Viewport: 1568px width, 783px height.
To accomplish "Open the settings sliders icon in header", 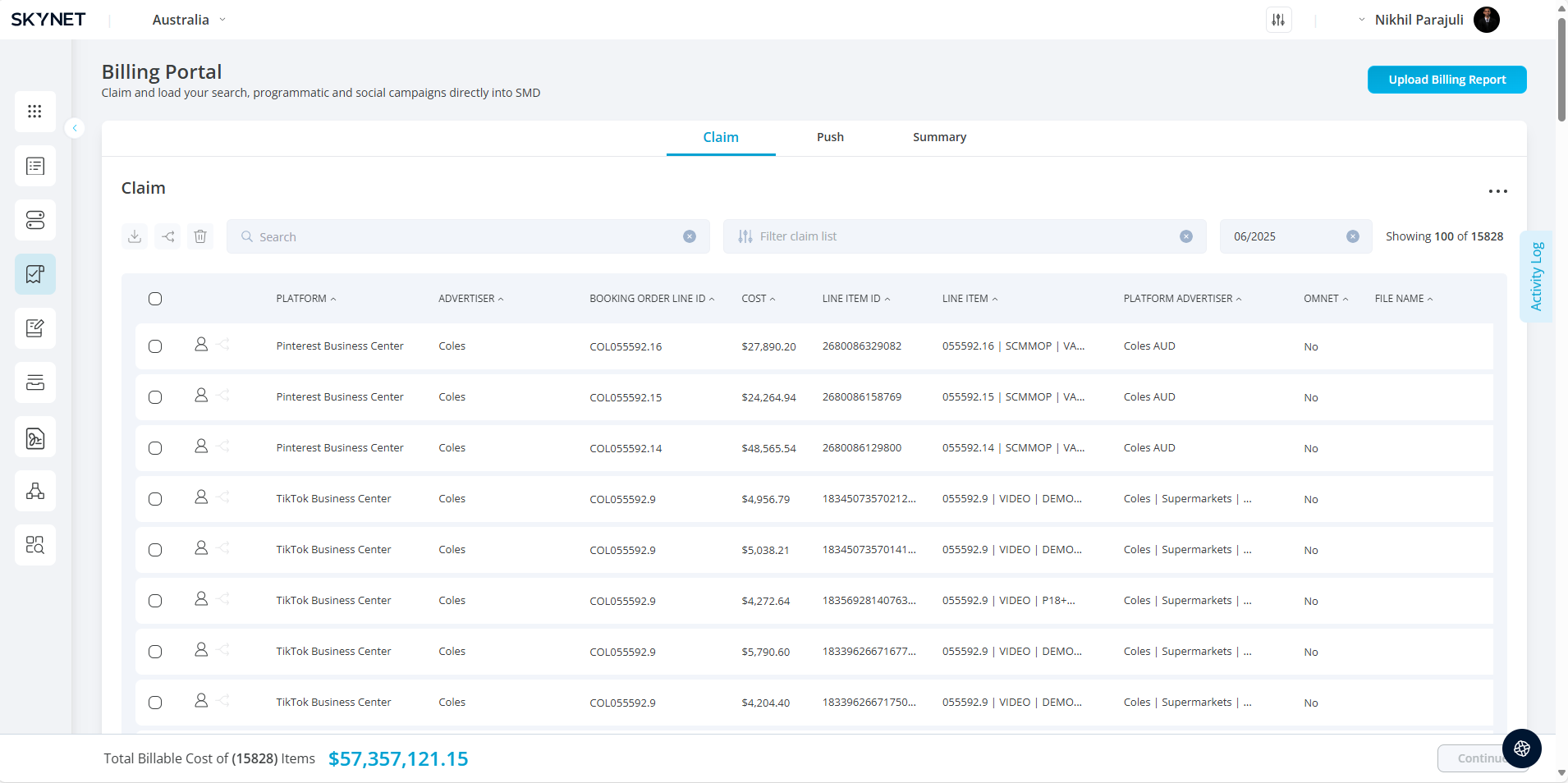I will click(x=1278, y=20).
